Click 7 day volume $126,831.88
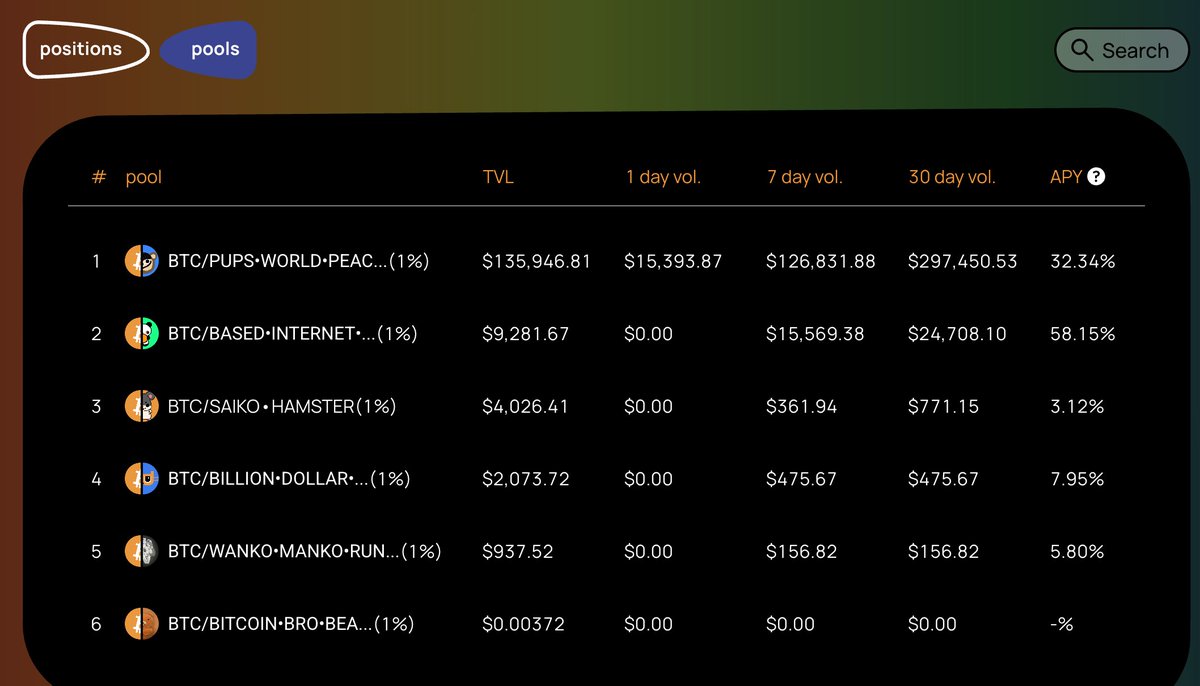The image size is (1200, 686). pyautogui.click(x=820, y=261)
